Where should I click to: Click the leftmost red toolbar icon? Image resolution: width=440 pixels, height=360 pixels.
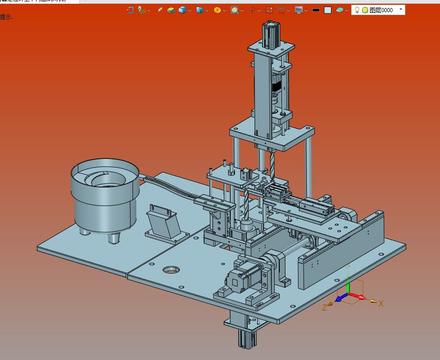(x=130, y=10)
